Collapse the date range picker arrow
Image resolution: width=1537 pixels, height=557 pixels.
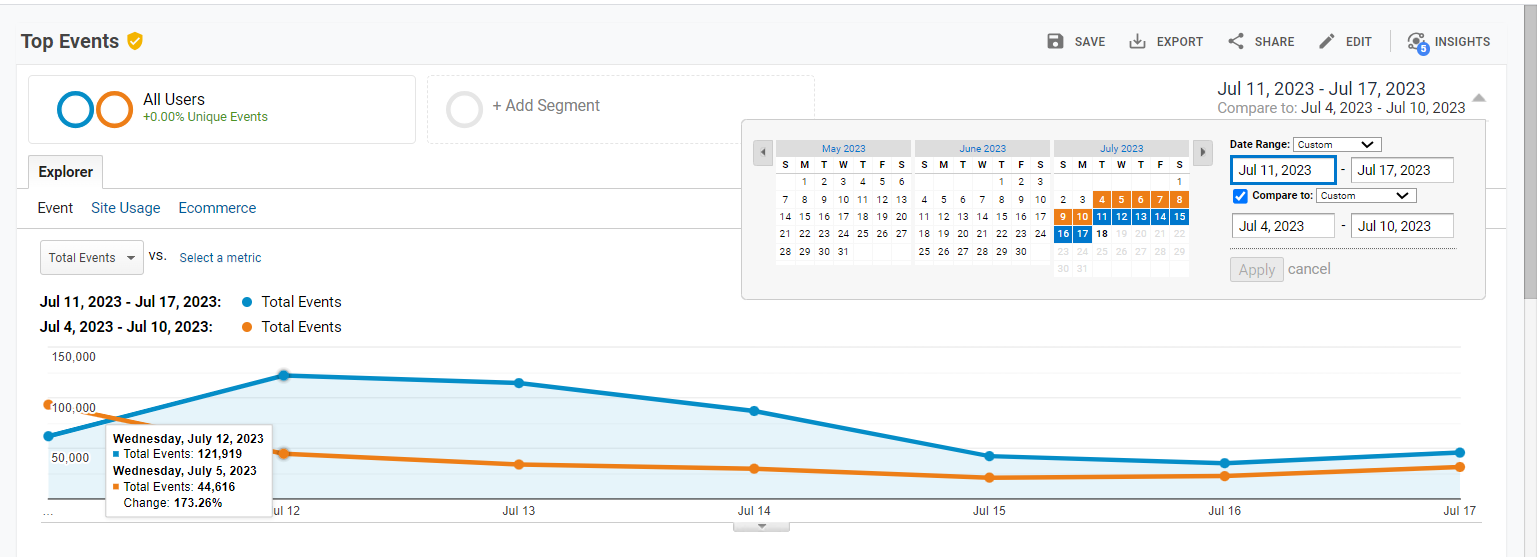[1479, 98]
